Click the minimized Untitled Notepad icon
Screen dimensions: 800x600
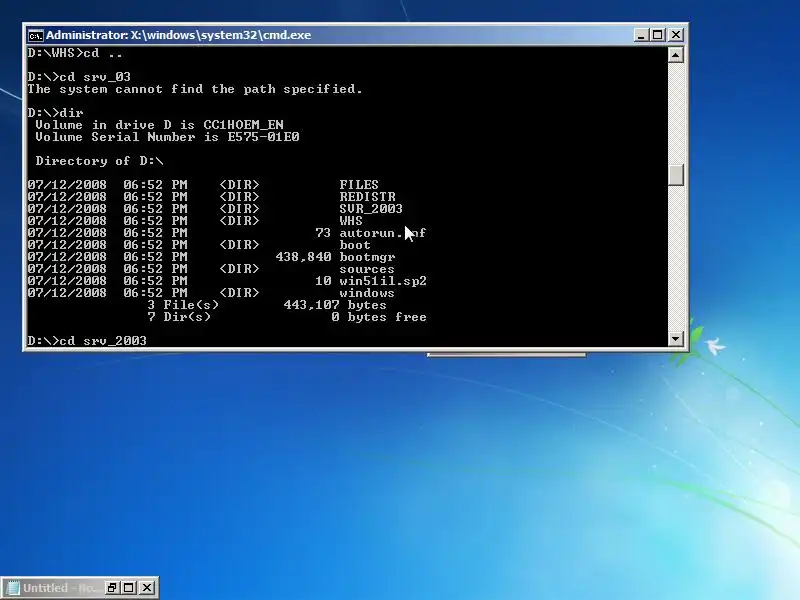[x=14, y=588]
